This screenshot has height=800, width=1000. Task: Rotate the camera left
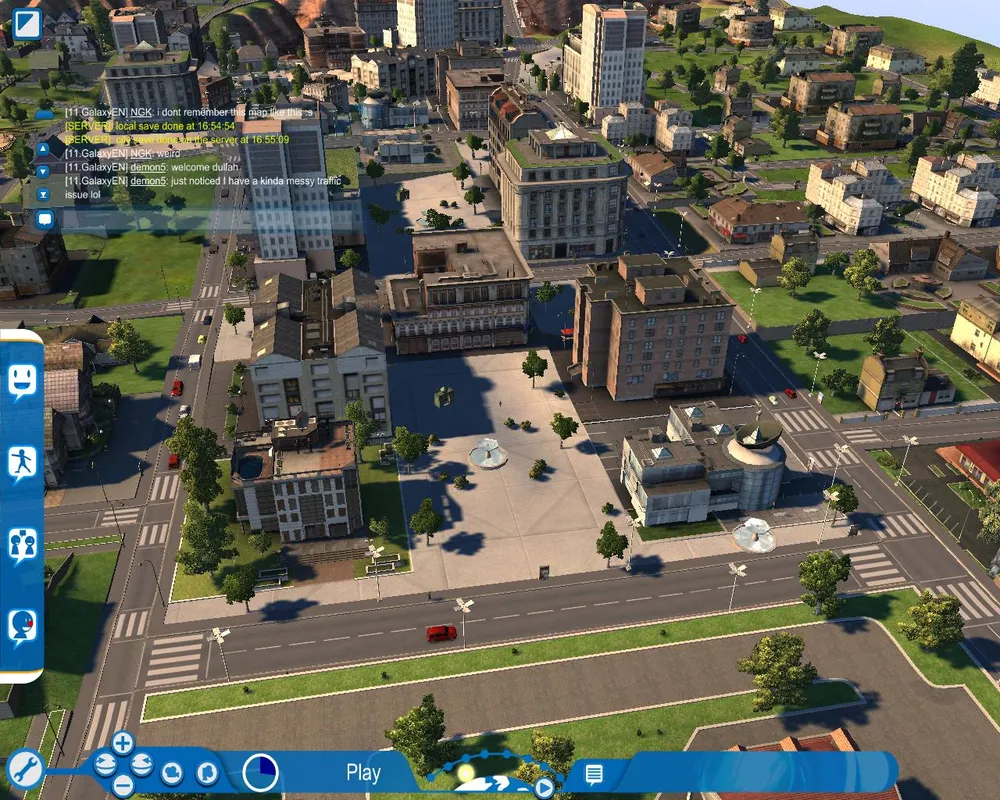pos(103,765)
